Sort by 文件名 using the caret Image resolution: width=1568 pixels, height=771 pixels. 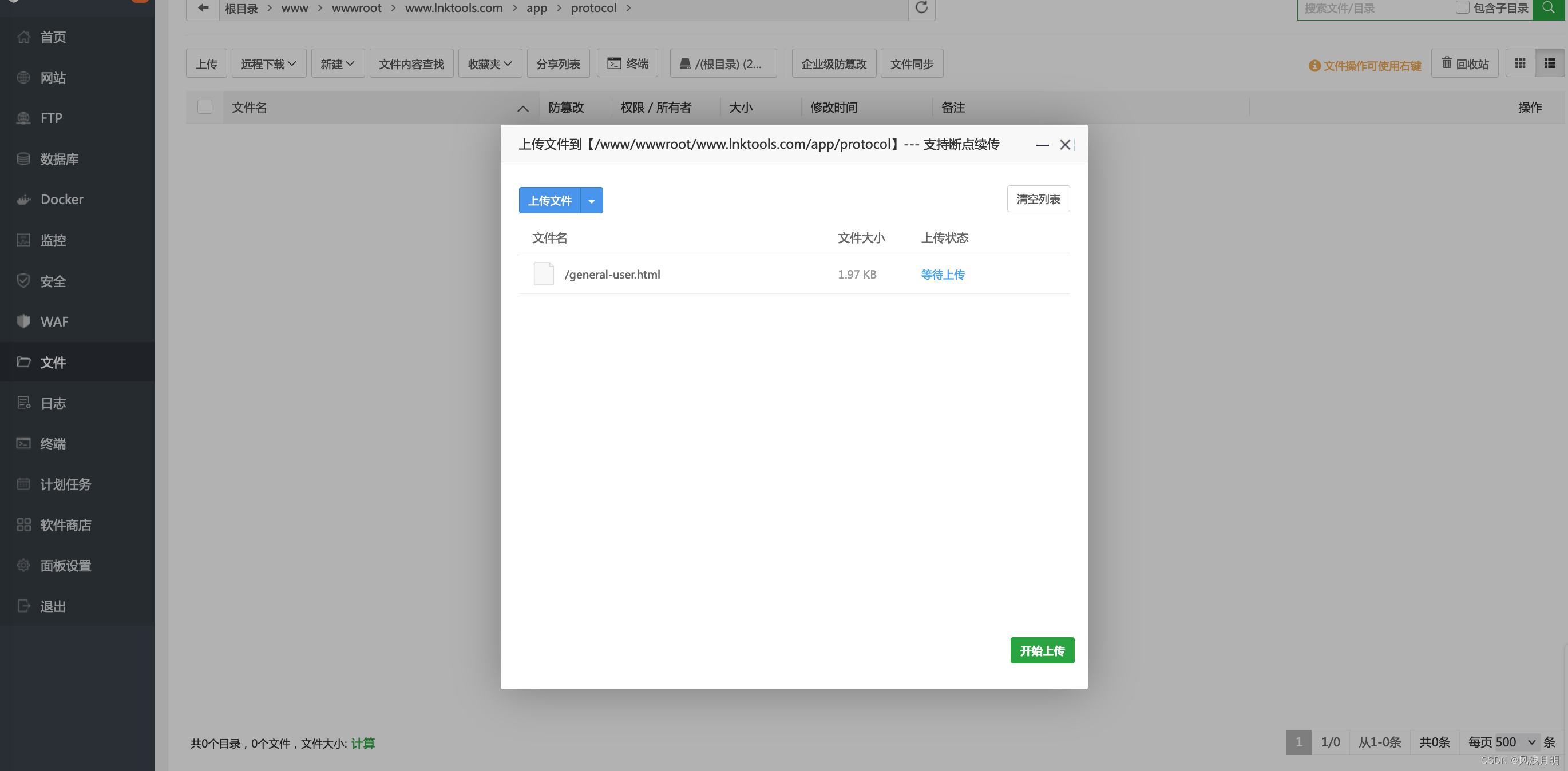[x=523, y=108]
